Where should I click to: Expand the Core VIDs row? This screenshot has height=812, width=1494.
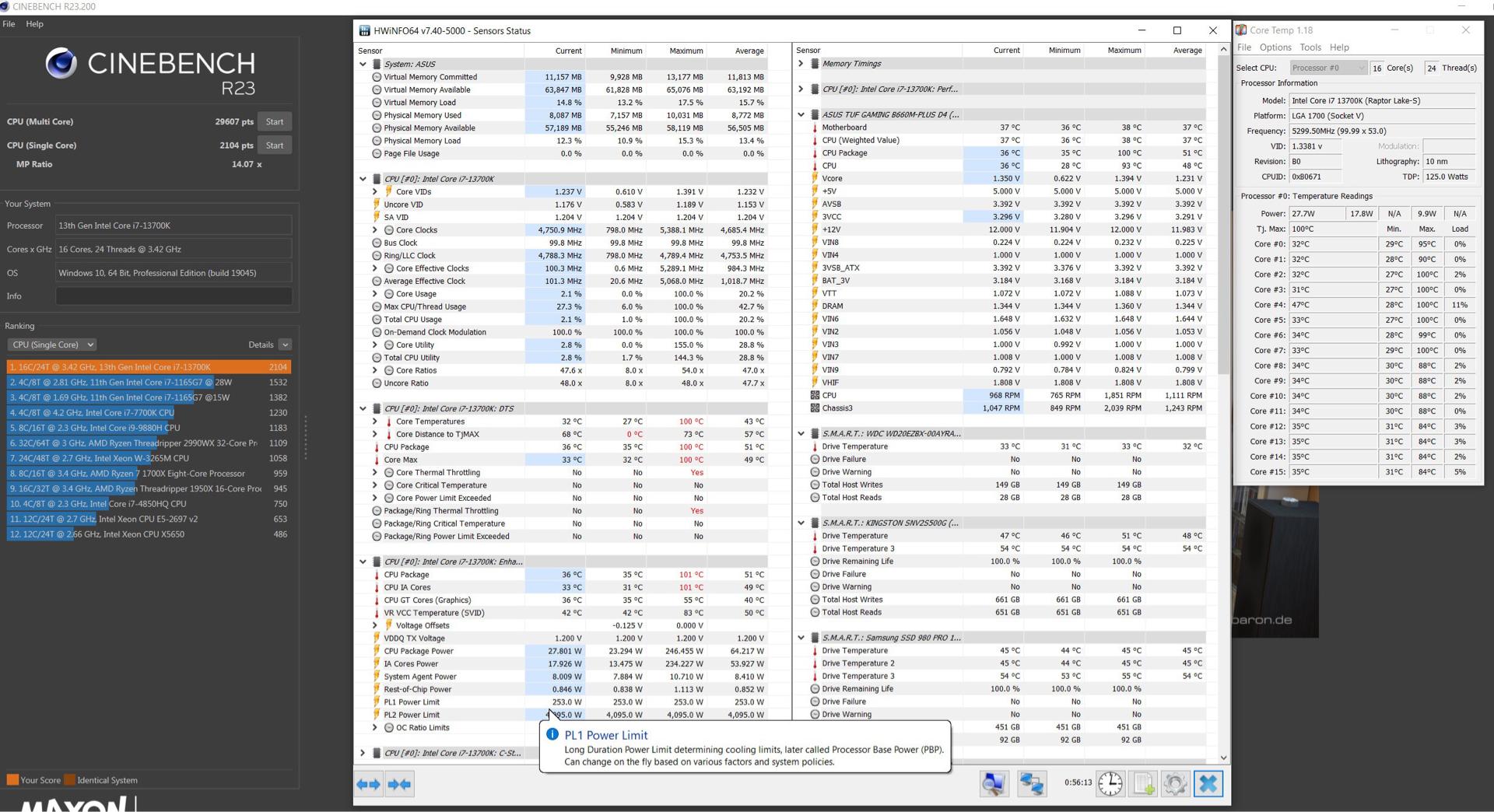coord(374,191)
